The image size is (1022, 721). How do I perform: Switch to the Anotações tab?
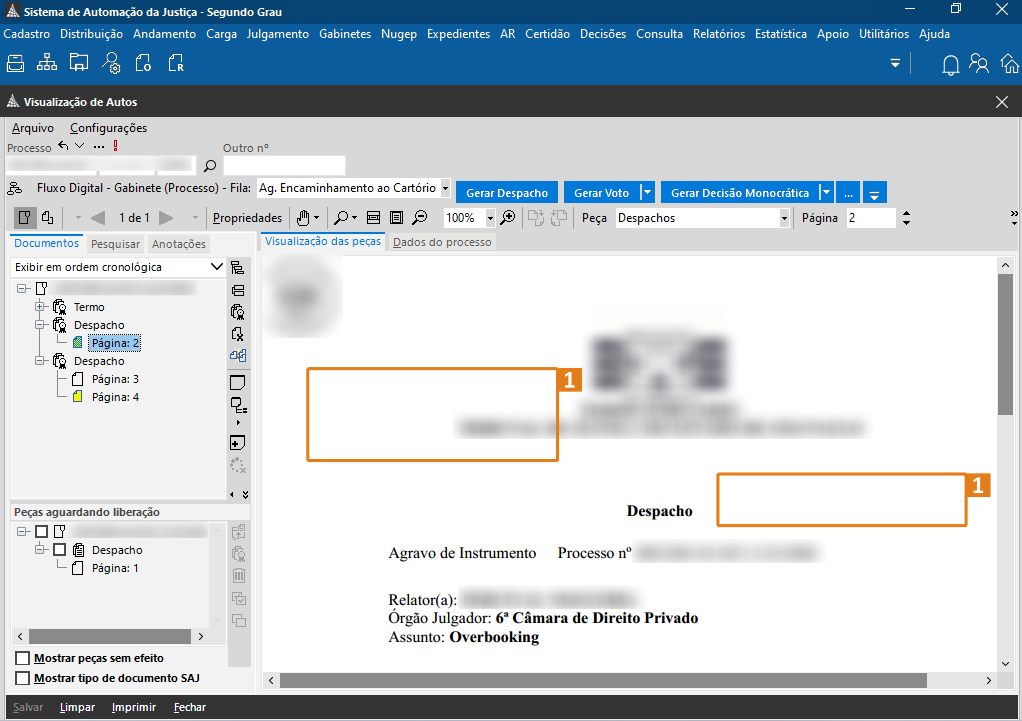pyautogui.click(x=179, y=244)
